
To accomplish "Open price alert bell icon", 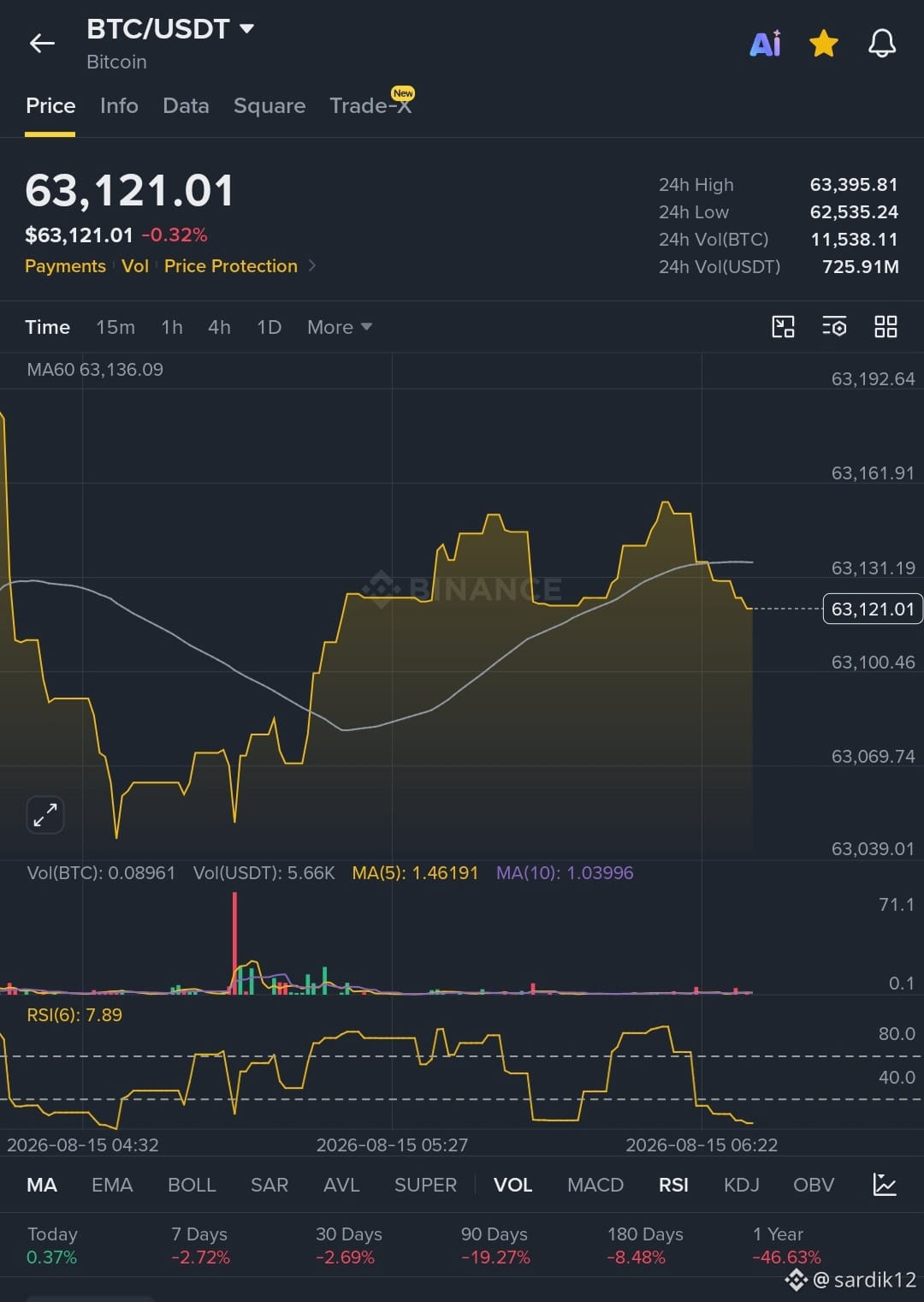I will [882, 43].
